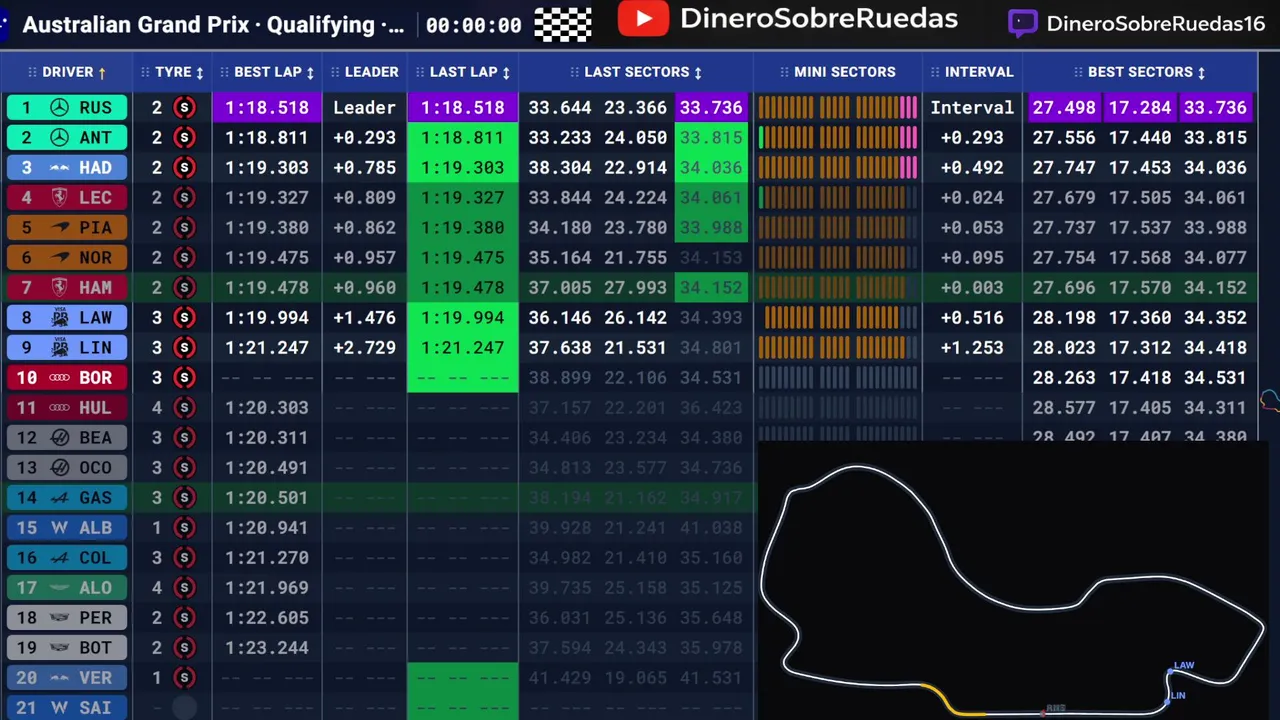Click the chequered flag session icon
This screenshot has height=720, width=1280.
[562, 24]
